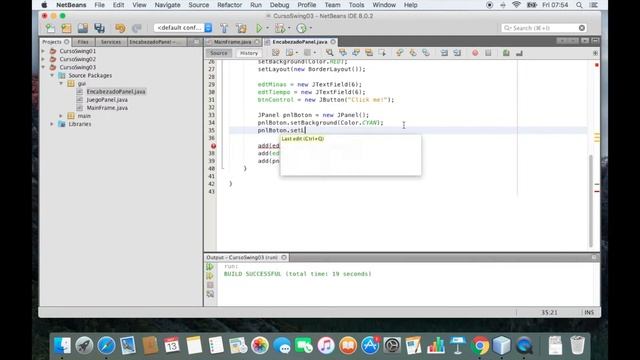Click the error marker on line 37

213,146
